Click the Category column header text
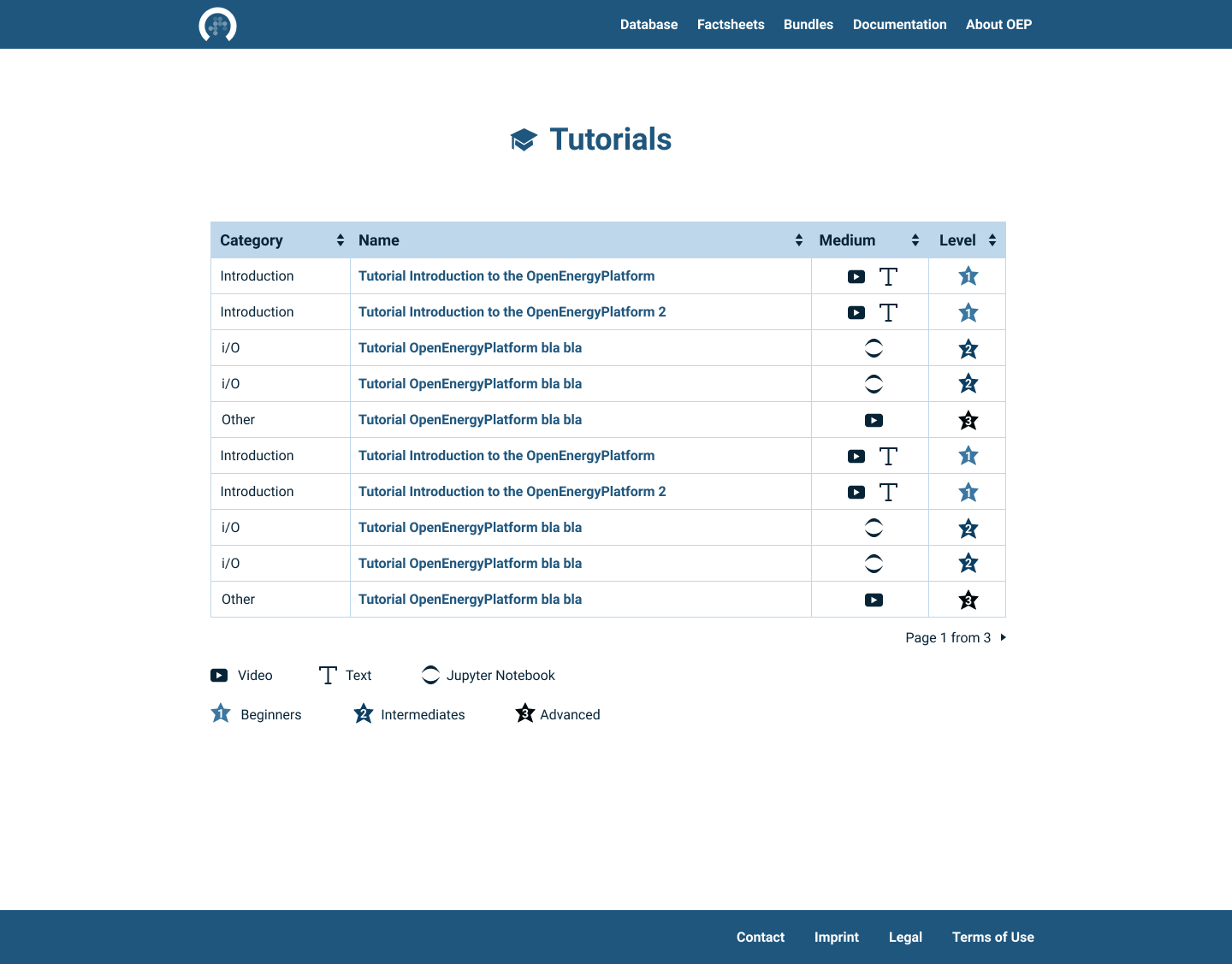Image resolution: width=1232 pixels, height=964 pixels. (252, 240)
